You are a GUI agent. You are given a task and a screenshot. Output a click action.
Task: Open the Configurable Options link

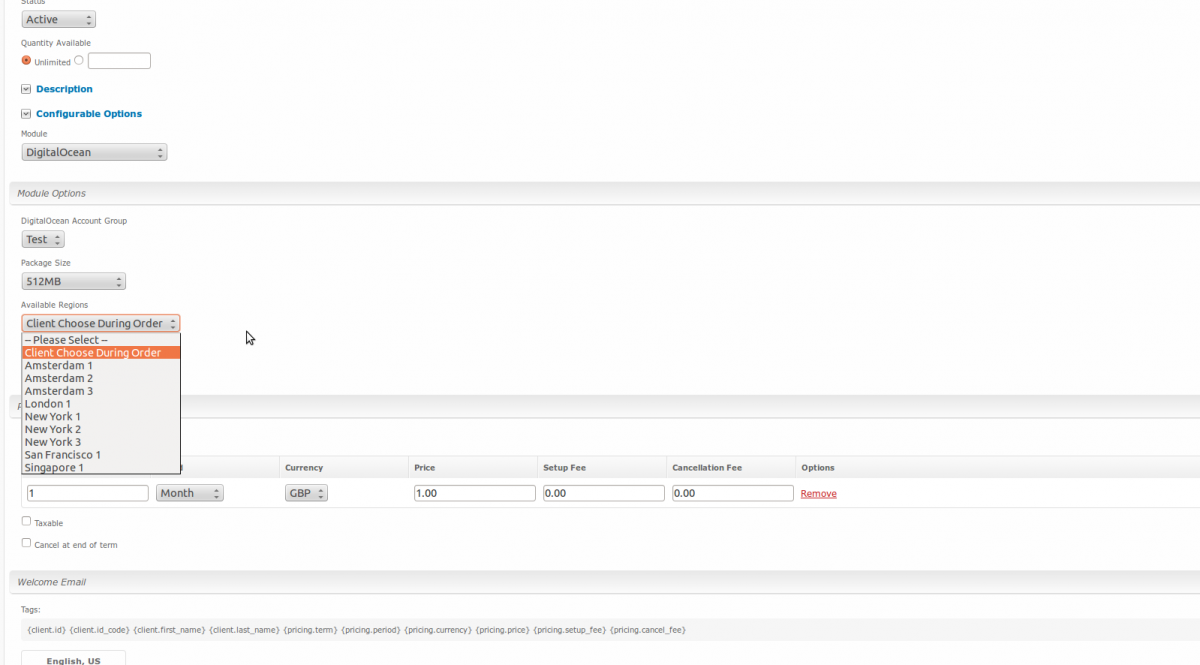(89, 114)
